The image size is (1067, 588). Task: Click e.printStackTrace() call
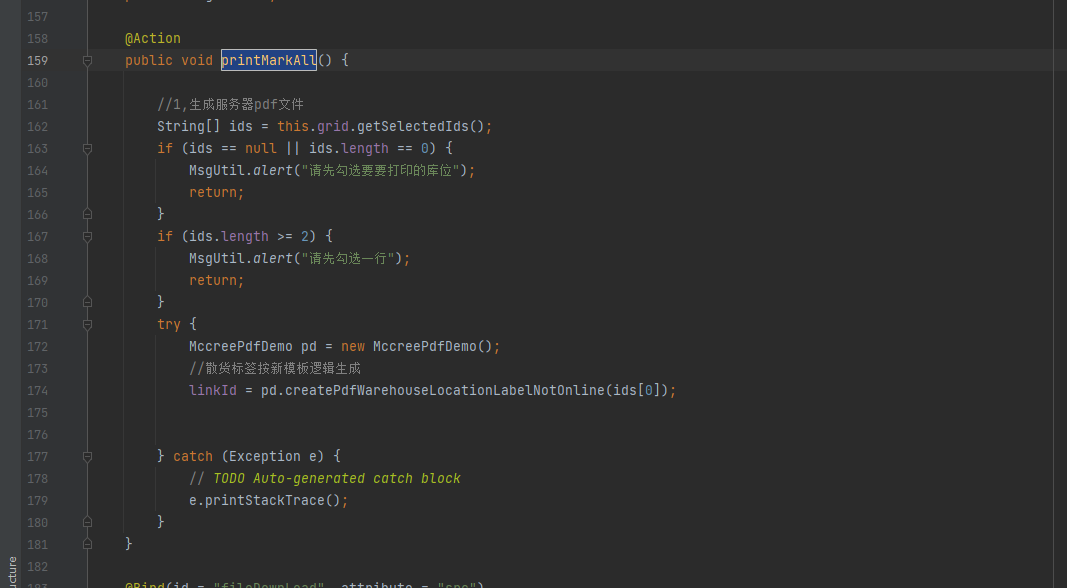coord(265,500)
